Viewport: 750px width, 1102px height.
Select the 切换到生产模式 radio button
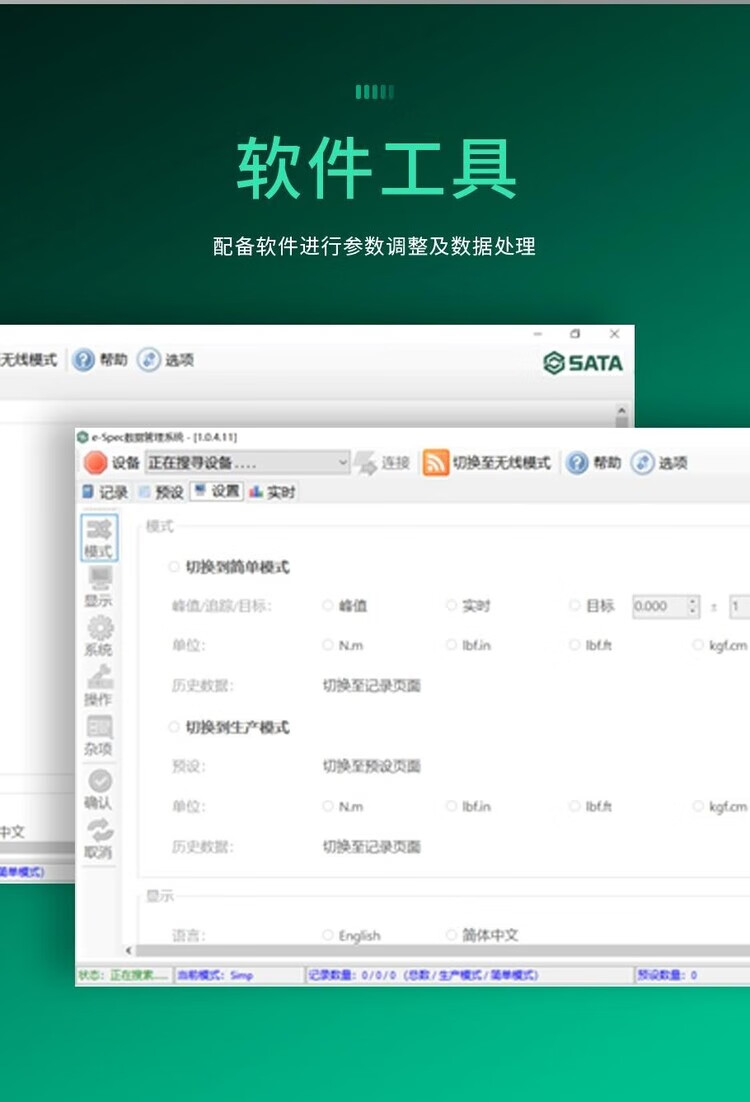click(x=174, y=727)
